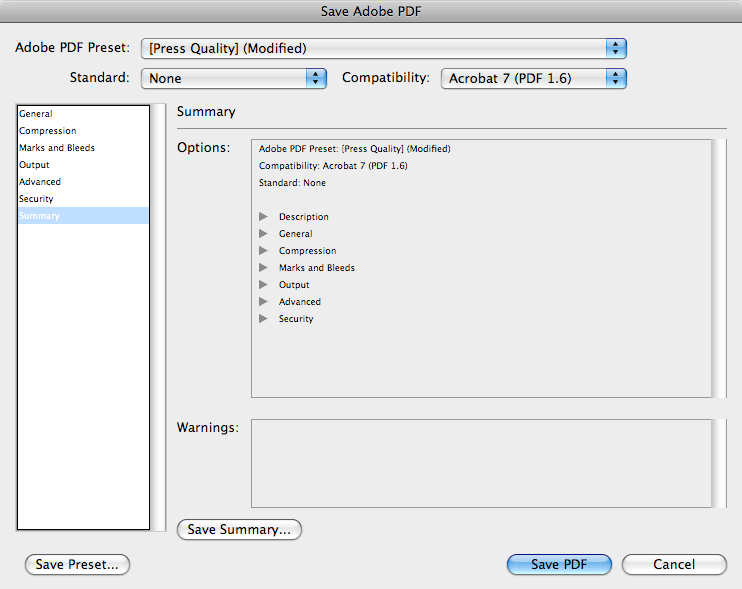Click the Save Summary... button
The image size is (742, 589).
point(239,529)
